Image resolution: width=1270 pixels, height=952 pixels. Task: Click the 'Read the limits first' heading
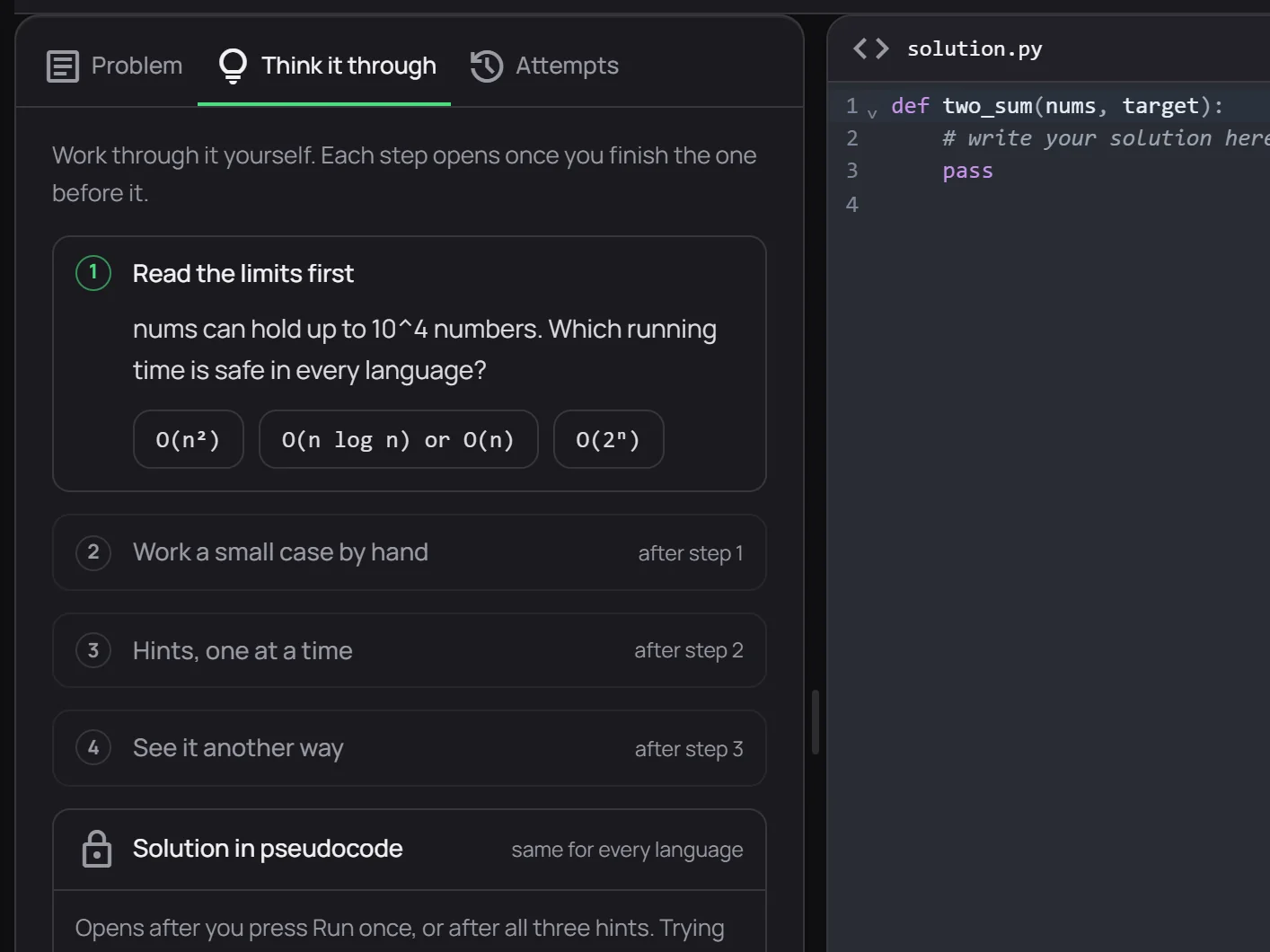coord(243,273)
